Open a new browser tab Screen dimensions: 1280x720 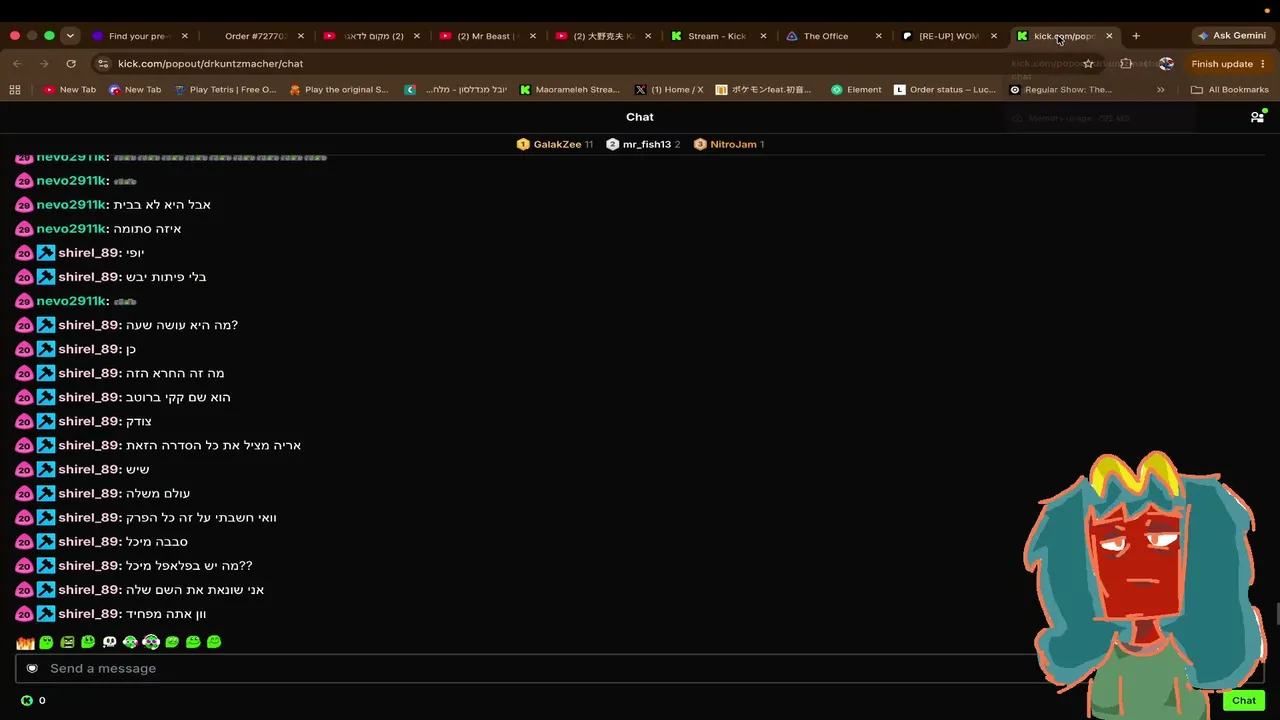[x=1136, y=36]
